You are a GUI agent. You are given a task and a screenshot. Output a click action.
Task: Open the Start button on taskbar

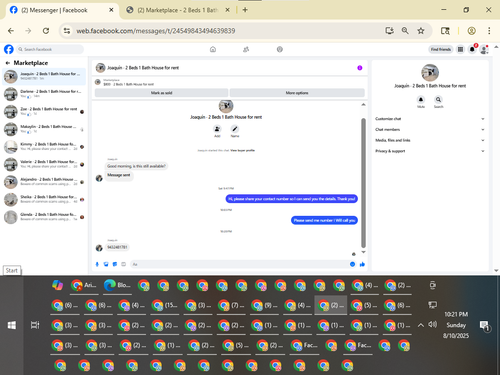11,325
